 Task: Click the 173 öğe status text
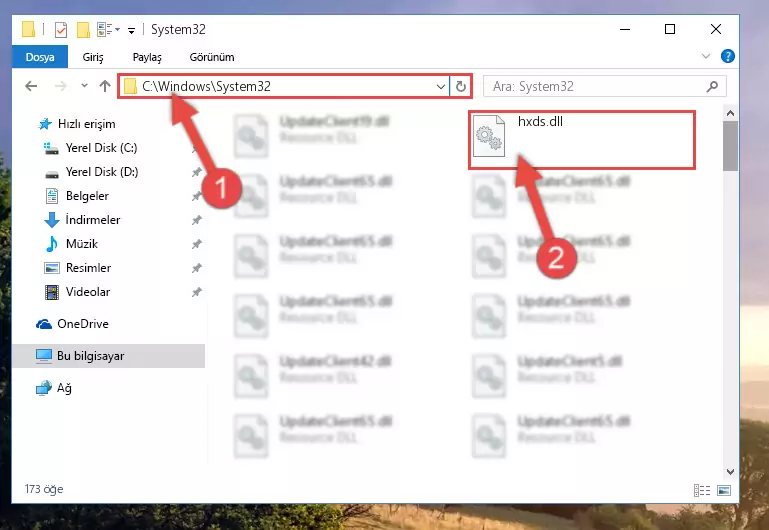click(44, 489)
